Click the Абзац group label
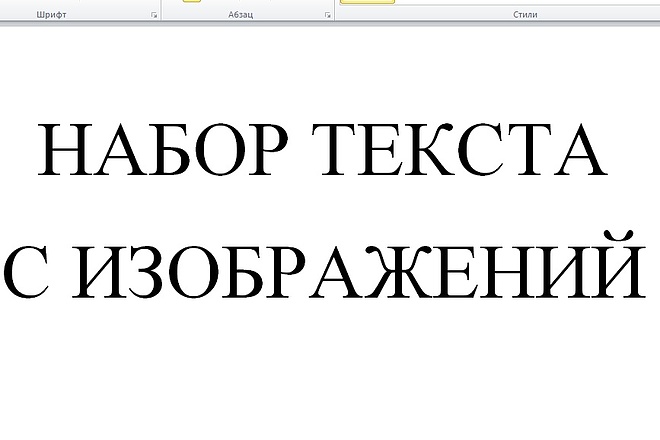Image resolution: width=660 pixels, height=440 pixels. [241, 15]
